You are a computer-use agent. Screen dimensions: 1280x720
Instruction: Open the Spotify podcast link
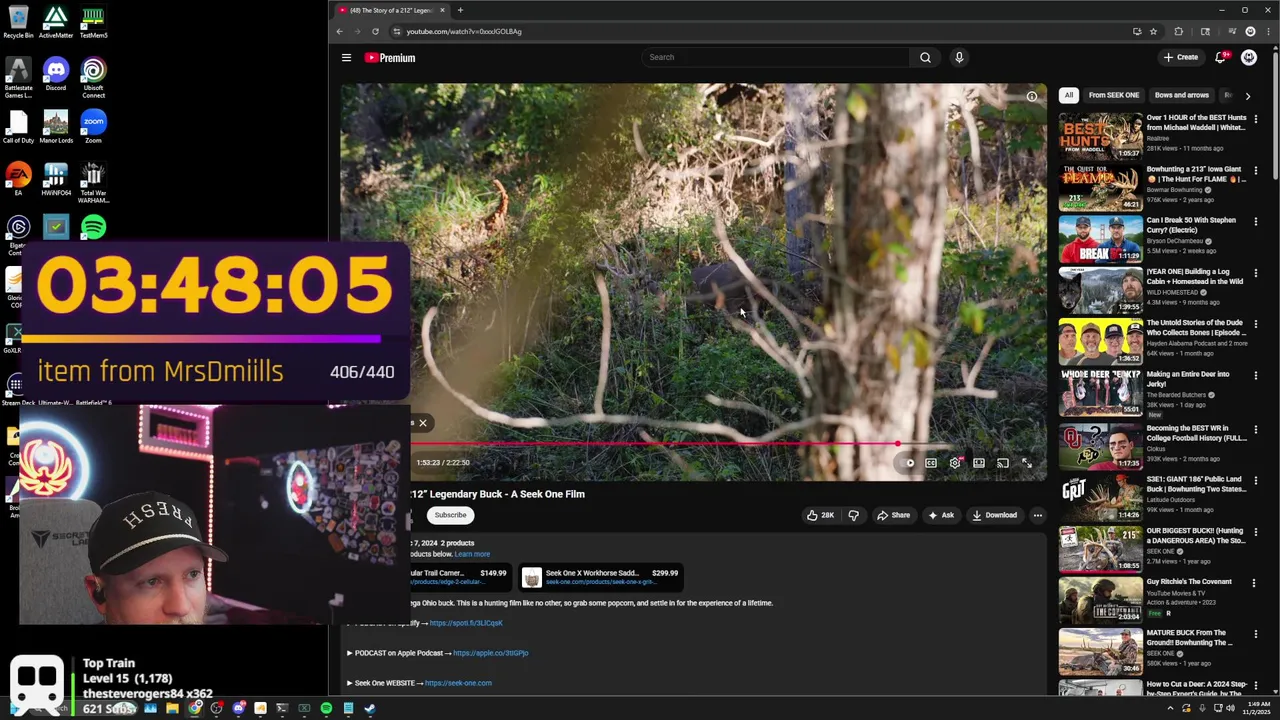click(466, 623)
